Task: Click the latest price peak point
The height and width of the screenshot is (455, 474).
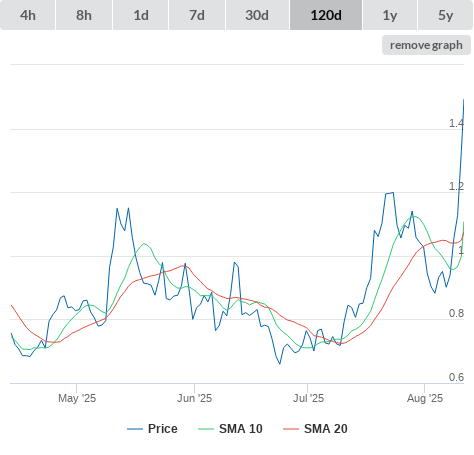Action: click(x=464, y=99)
